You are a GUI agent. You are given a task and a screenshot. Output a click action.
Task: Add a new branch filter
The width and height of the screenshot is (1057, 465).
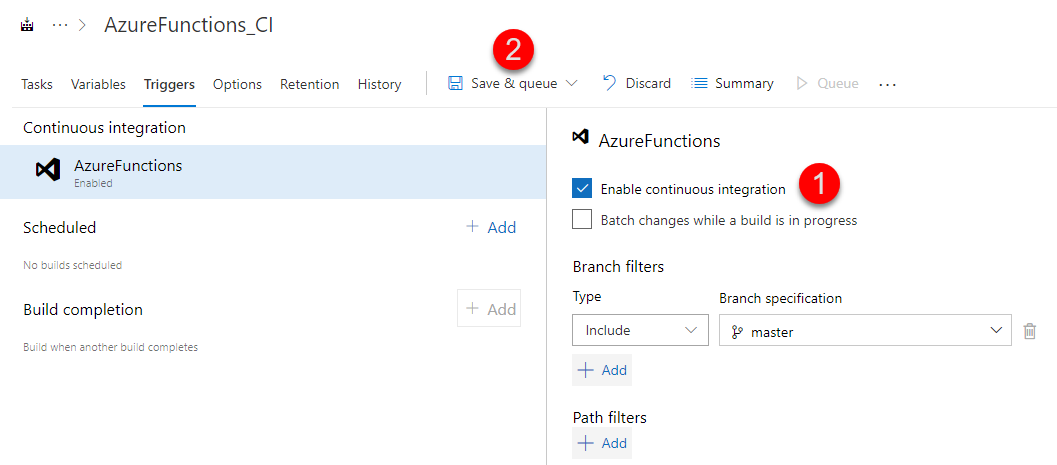coord(602,370)
